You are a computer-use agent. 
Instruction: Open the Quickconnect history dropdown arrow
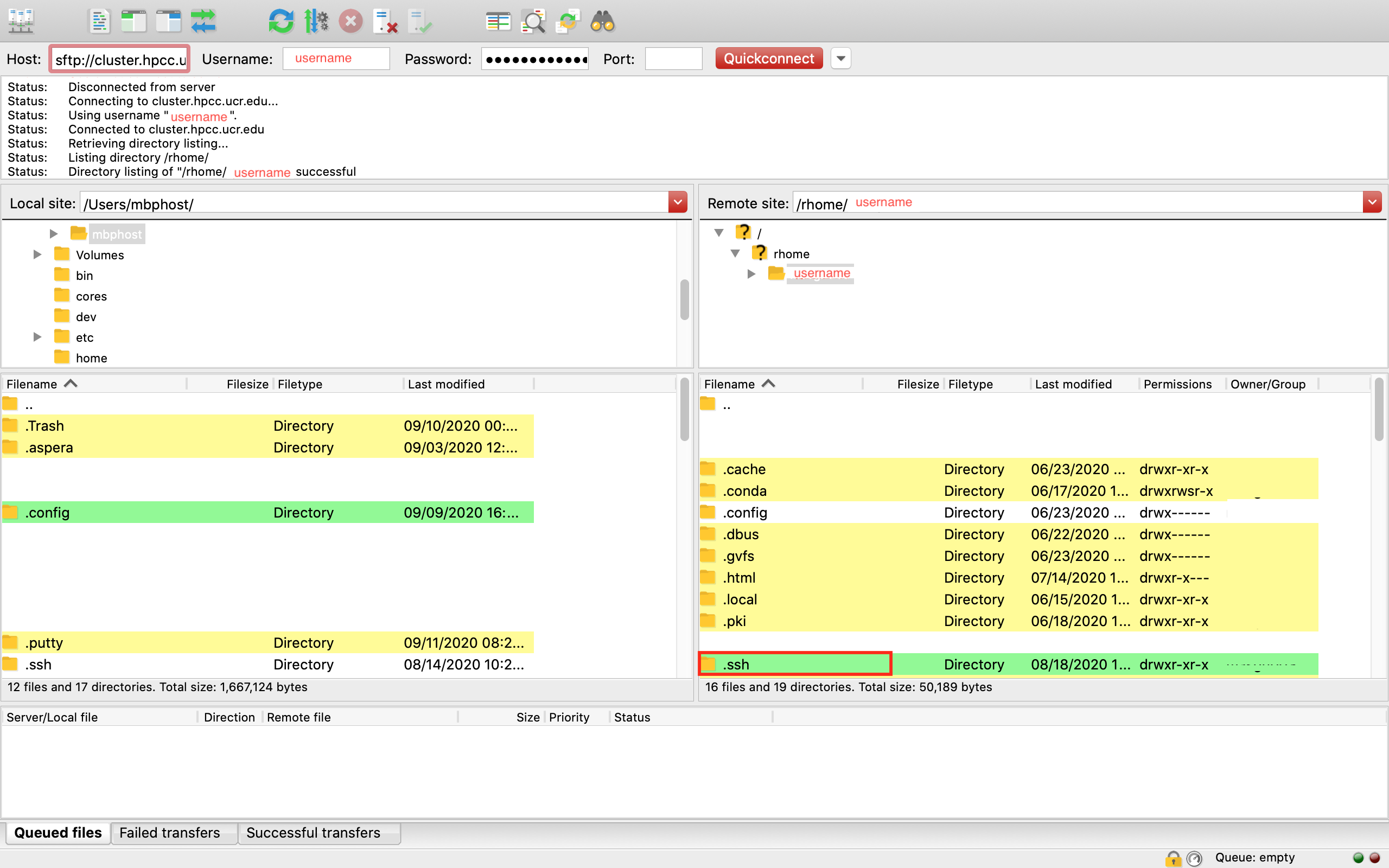pyautogui.click(x=841, y=59)
